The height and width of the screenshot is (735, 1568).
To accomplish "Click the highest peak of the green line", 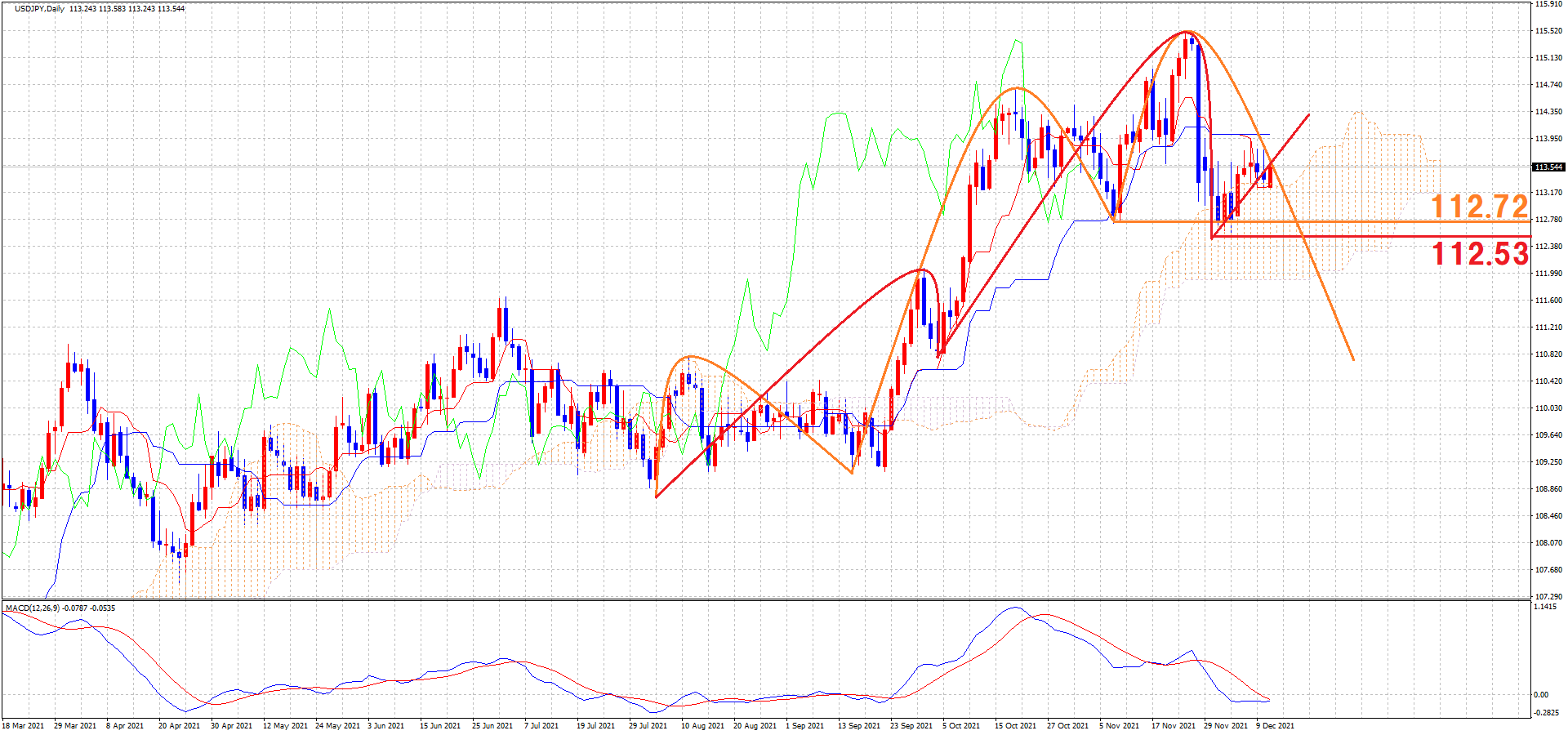I will pyautogui.click(x=1018, y=40).
